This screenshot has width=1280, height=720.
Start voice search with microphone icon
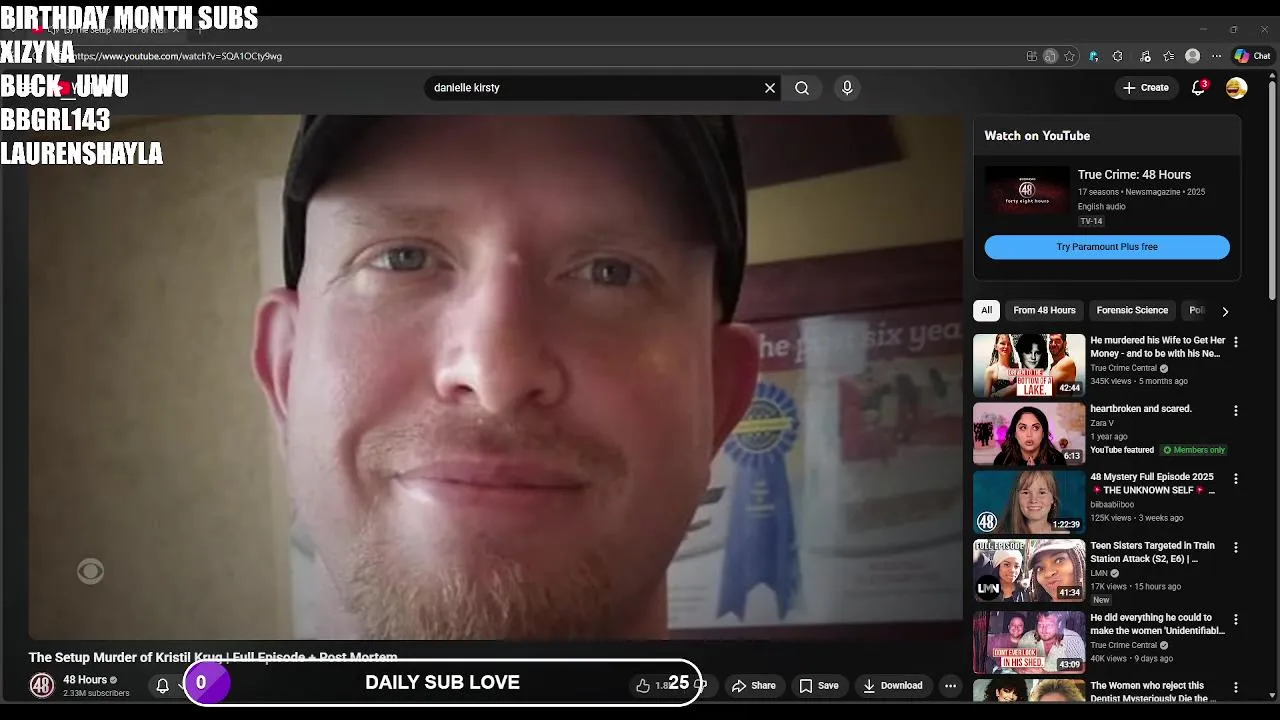[x=847, y=88]
